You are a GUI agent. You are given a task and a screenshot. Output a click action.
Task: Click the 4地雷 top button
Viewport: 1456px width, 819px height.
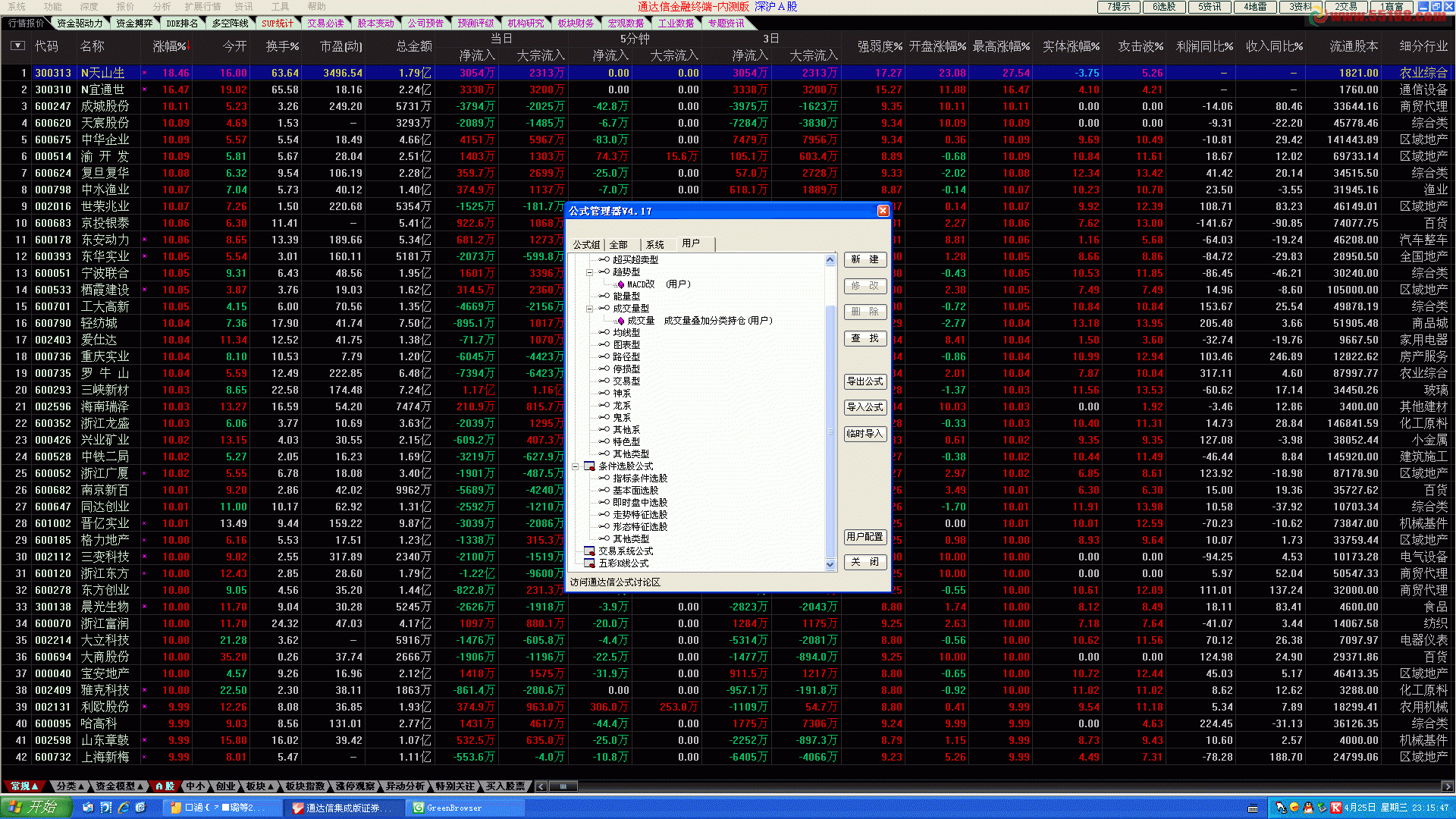tap(1254, 7)
